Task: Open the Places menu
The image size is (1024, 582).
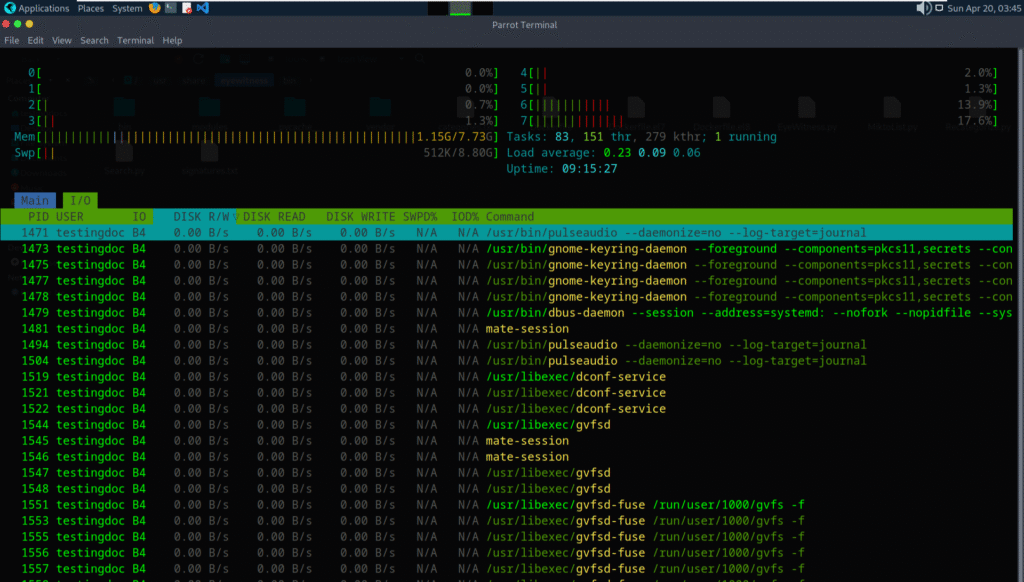Action: tap(90, 7)
